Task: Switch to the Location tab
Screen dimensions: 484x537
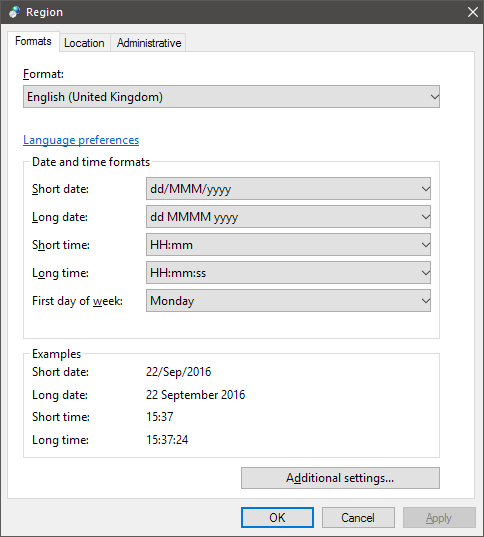Action: (x=84, y=43)
